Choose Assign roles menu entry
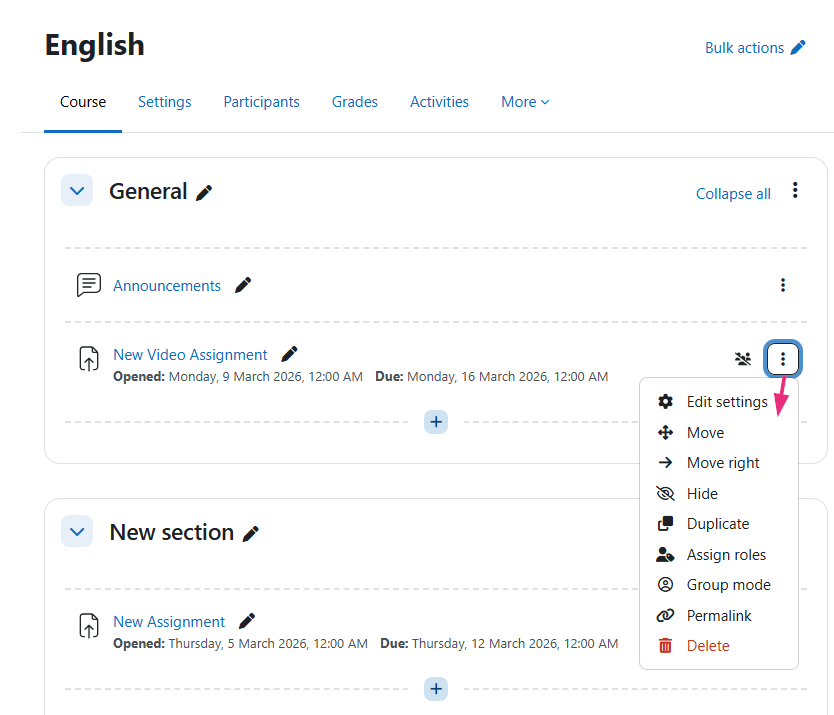Screen dimensions: 834x715 pos(719,555)
